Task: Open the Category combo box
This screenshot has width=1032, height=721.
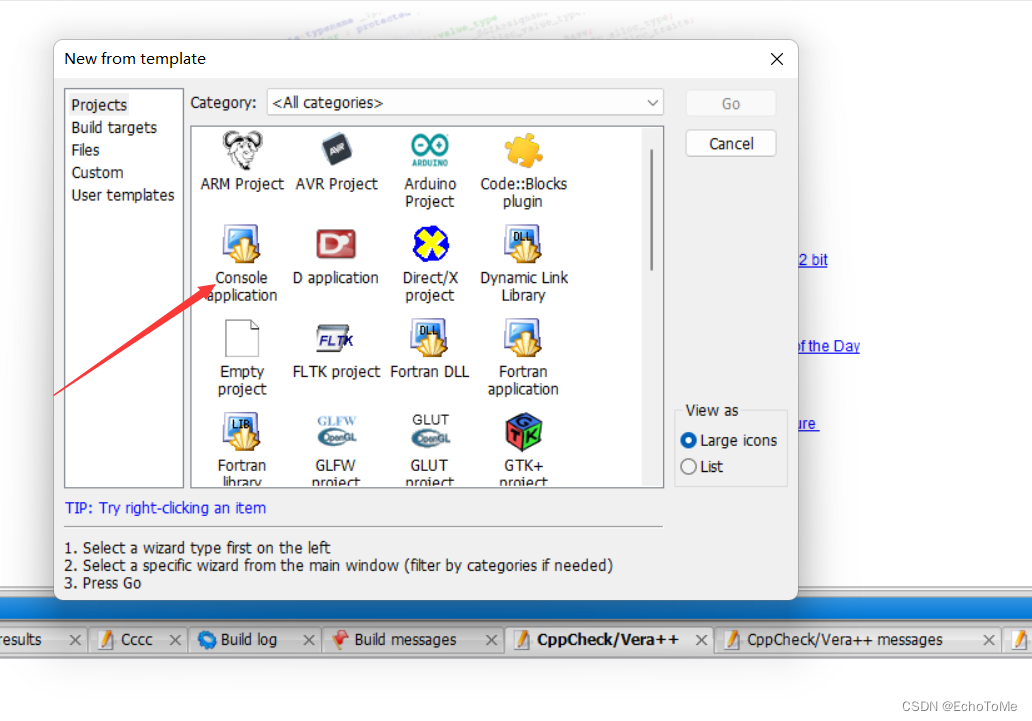Action: (x=465, y=103)
